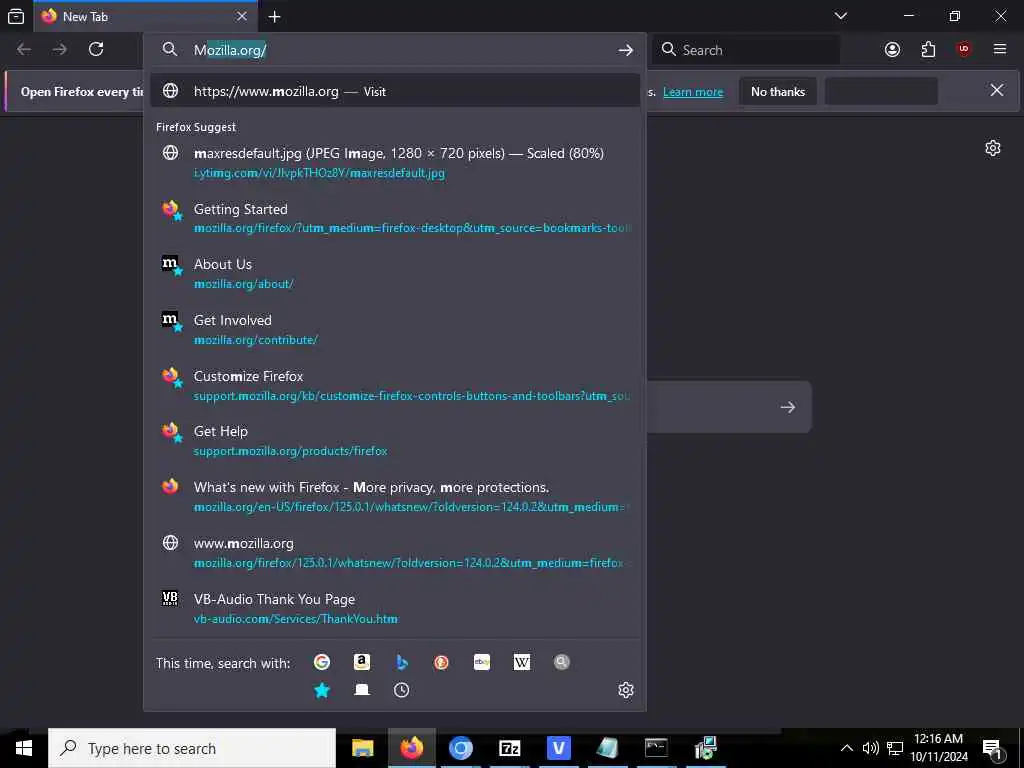The height and width of the screenshot is (768, 1024).
Task: Open the Extensions puzzle icon
Action: pyautogui.click(x=928, y=50)
